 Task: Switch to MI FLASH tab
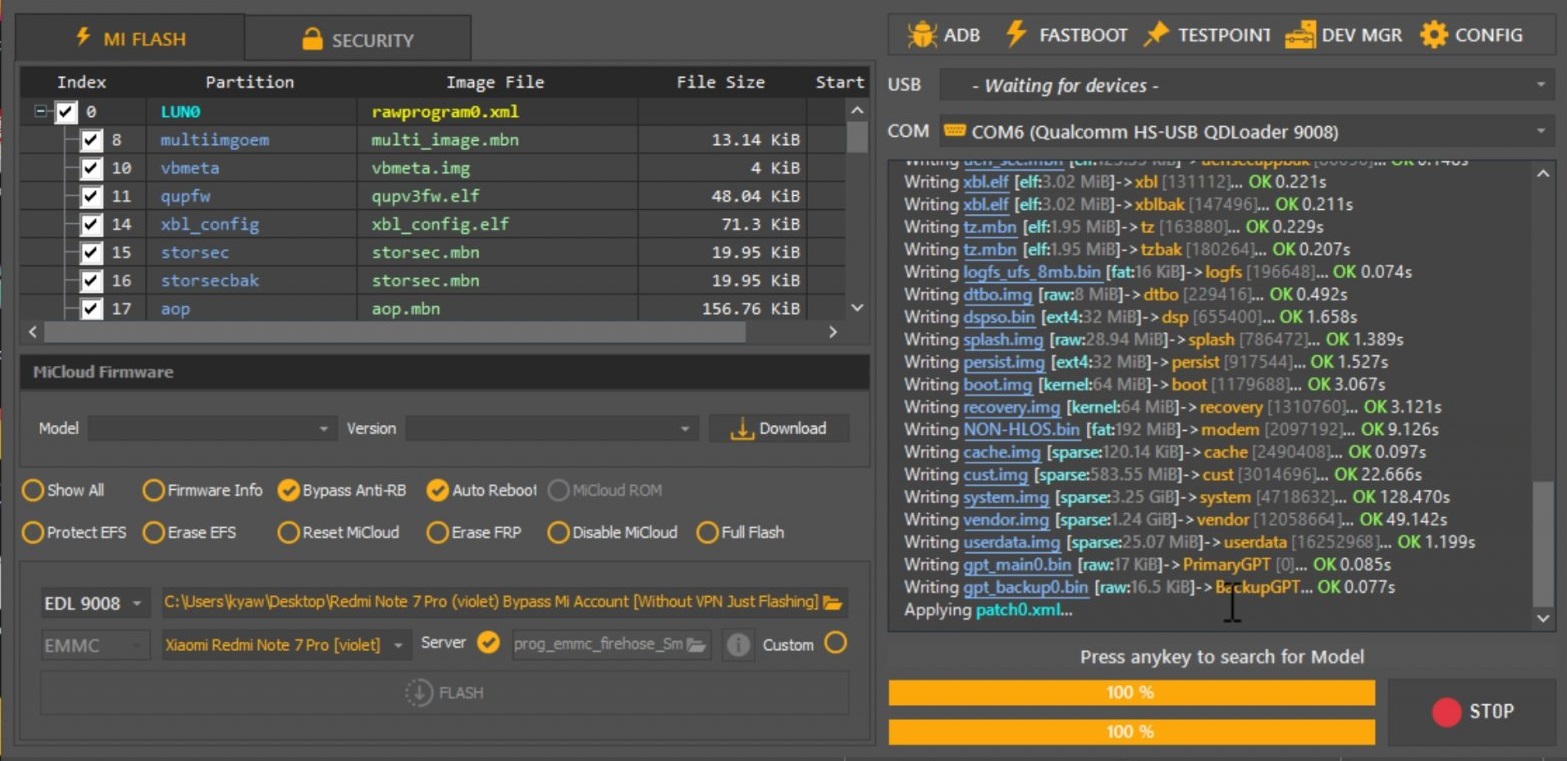130,38
